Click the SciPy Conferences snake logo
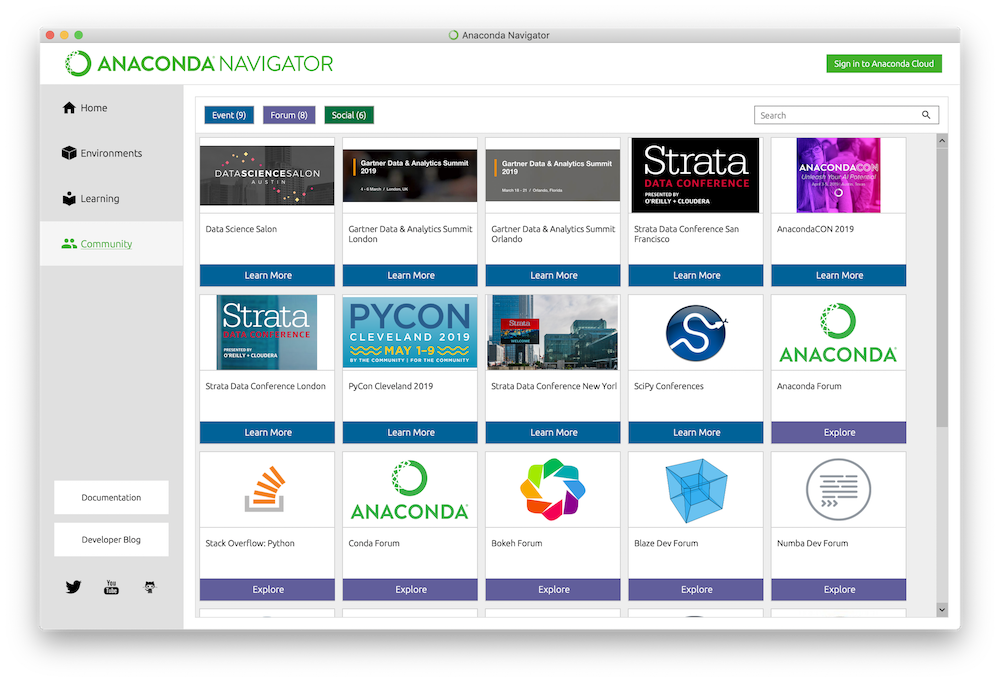 point(696,333)
